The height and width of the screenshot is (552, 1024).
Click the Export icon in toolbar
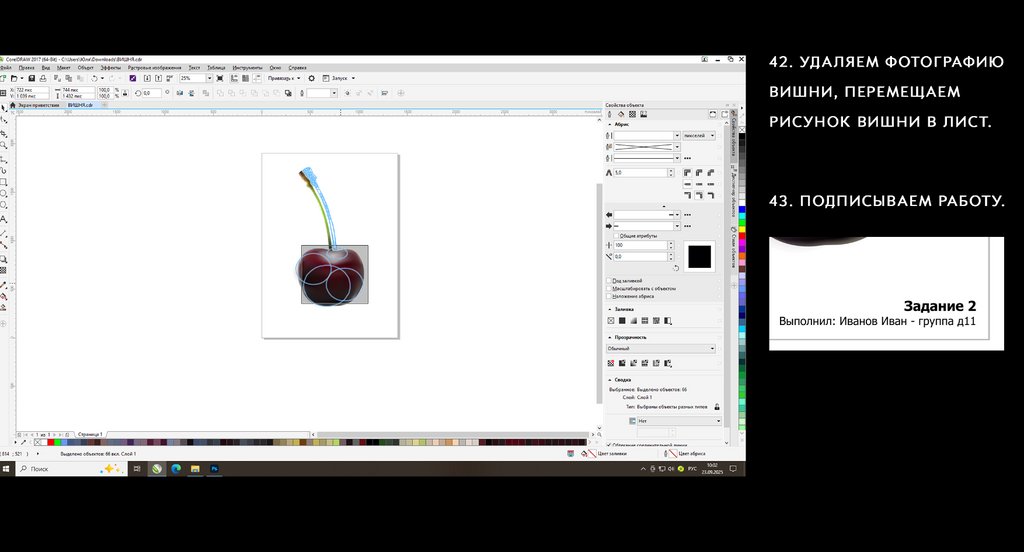[158, 78]
